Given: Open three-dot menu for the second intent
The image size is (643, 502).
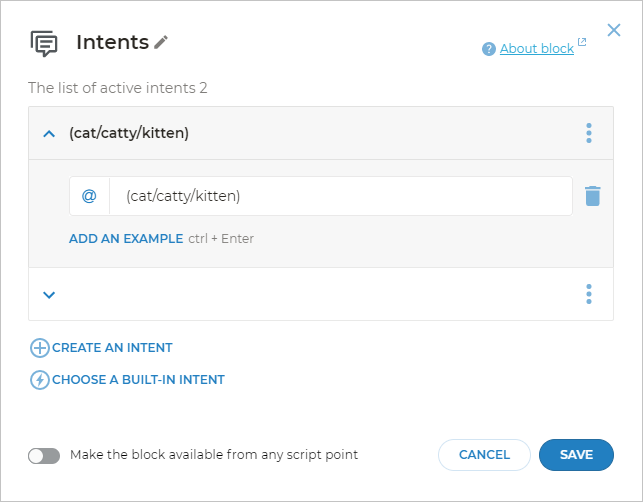Looking at the screenshot, I should (x=589, y=294).
